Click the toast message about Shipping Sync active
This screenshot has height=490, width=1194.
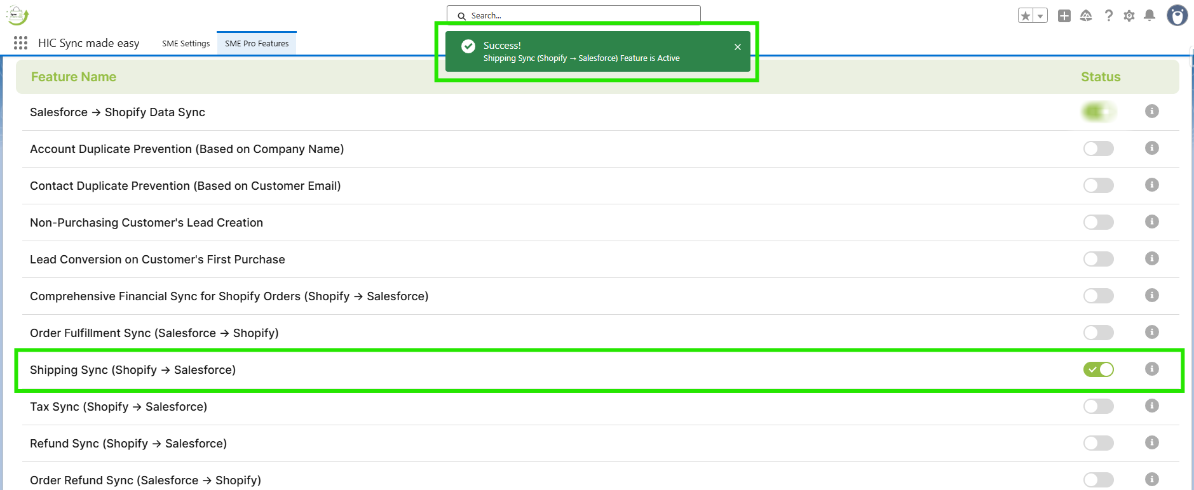click(x=582, y=58)
